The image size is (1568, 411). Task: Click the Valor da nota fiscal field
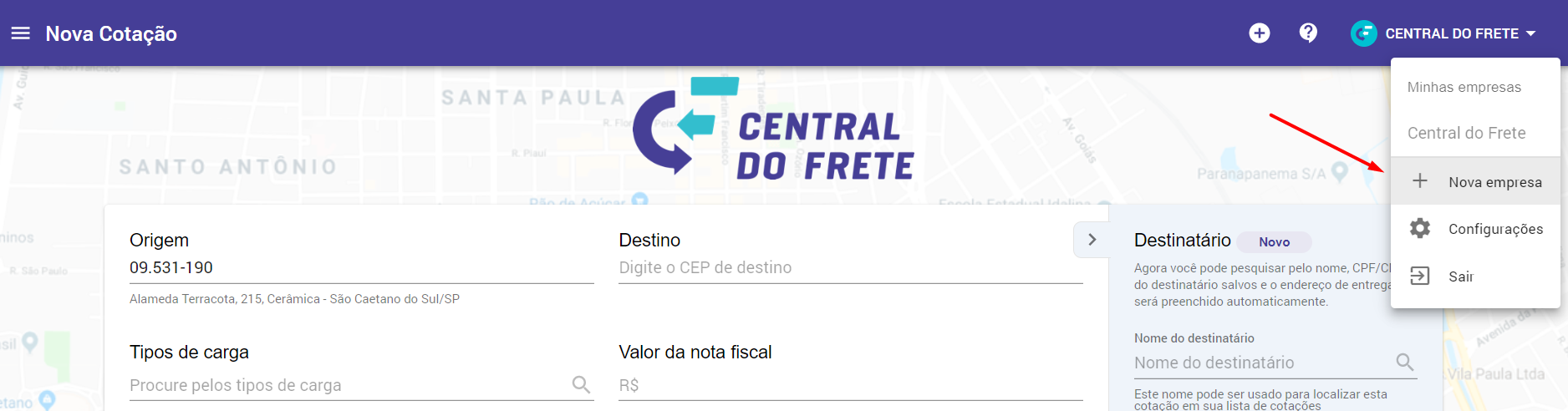(x=850, y=385)
